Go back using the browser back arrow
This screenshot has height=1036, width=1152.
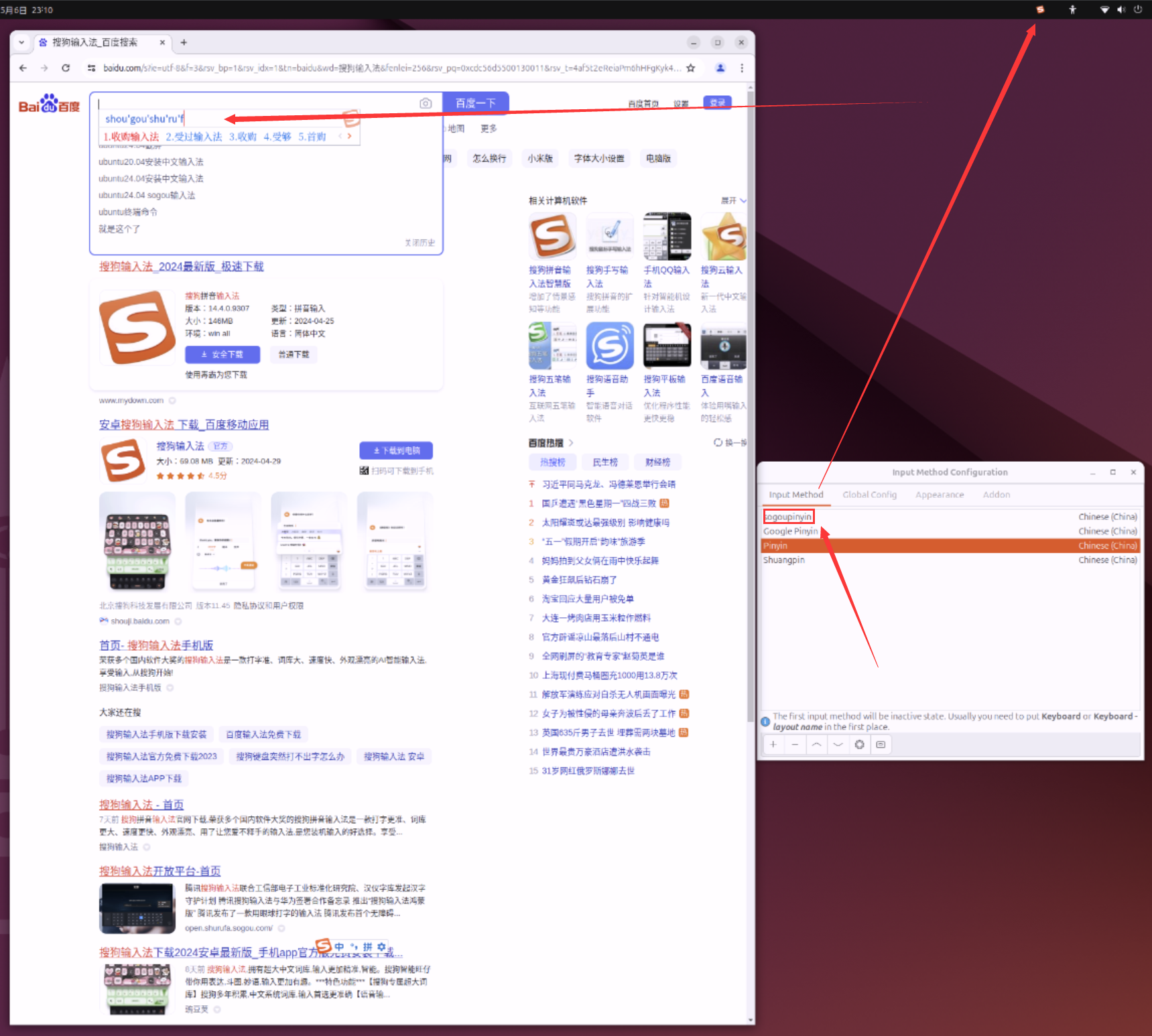(23, 68)
